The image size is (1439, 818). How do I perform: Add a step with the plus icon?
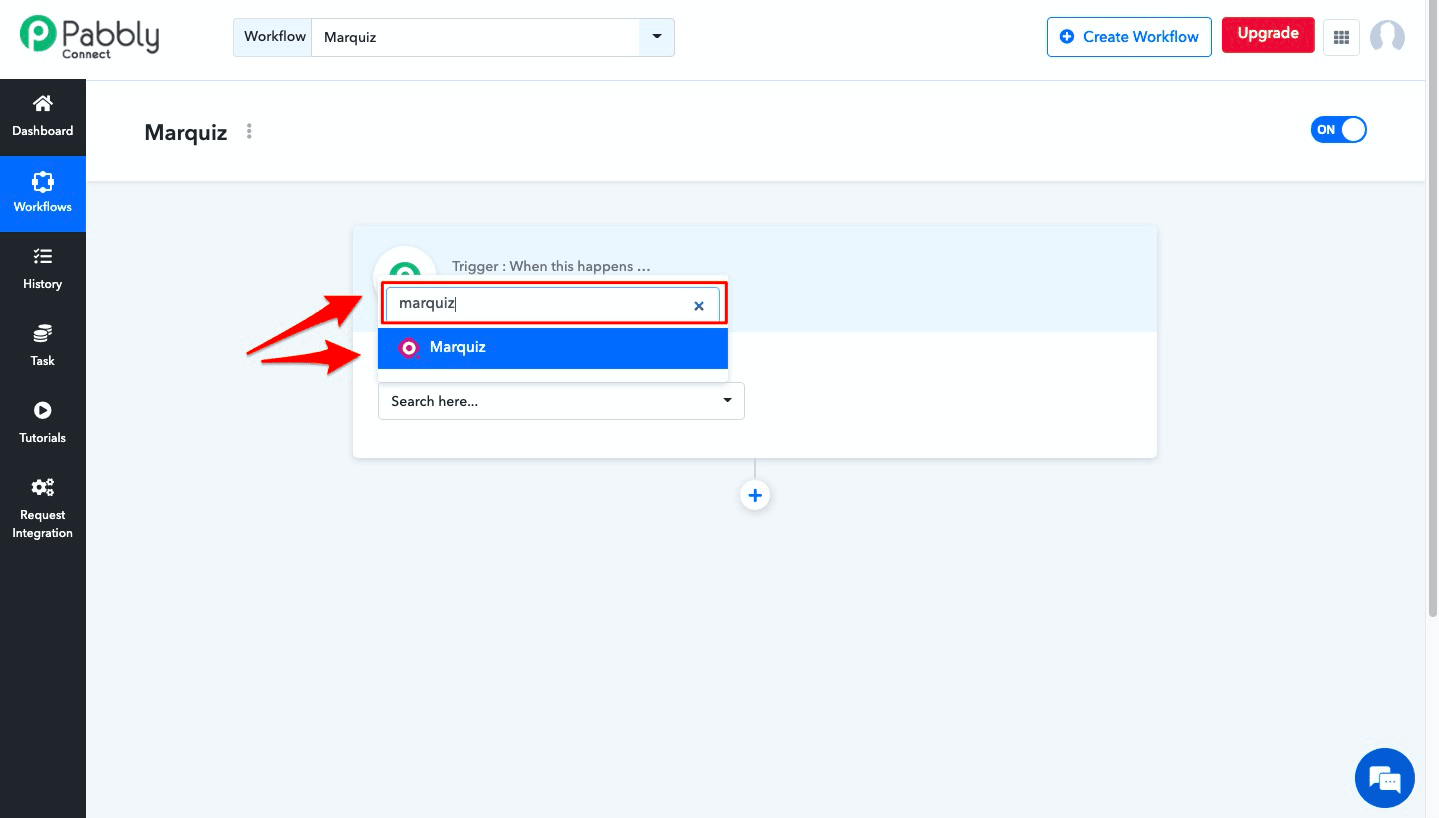tap(755, 495)
